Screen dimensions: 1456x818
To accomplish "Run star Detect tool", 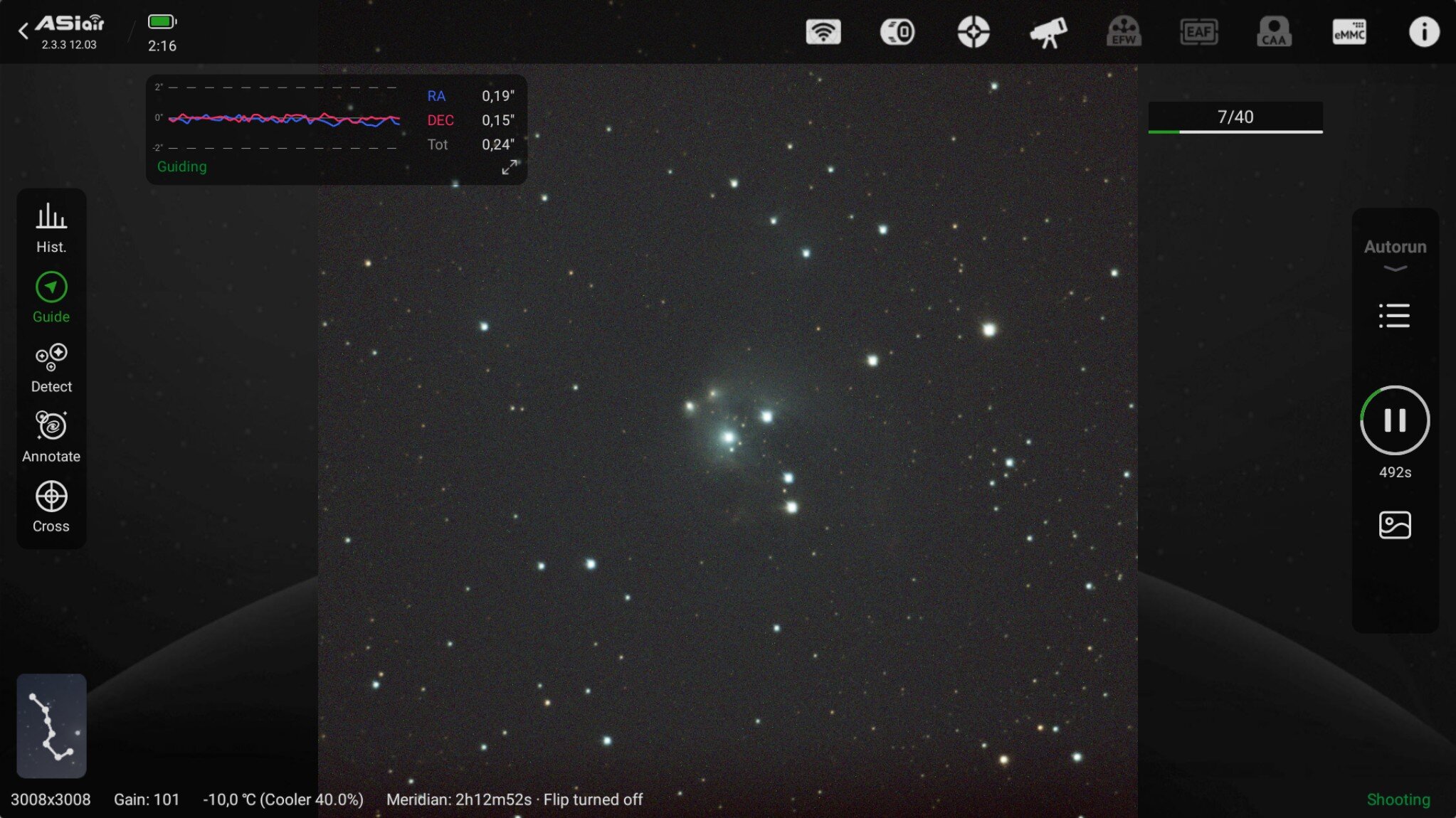I will (x=51, y=368).
